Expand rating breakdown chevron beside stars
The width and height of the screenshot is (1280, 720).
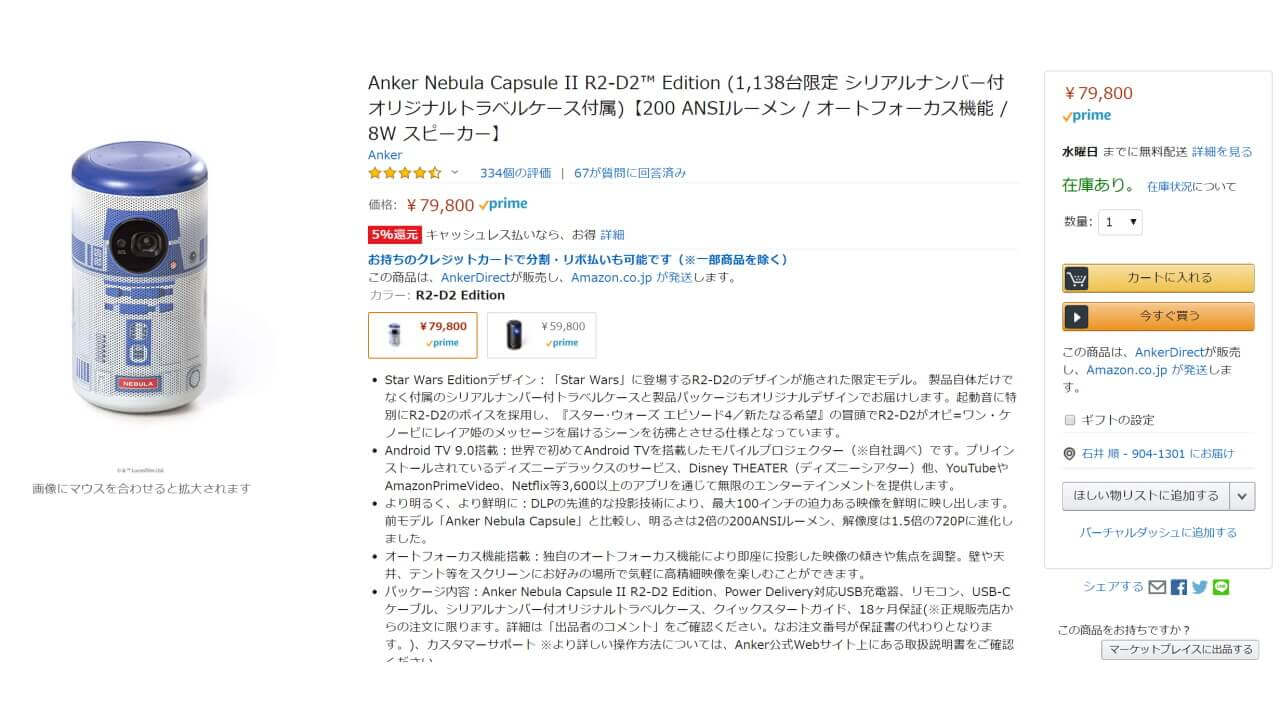(455, 173)
